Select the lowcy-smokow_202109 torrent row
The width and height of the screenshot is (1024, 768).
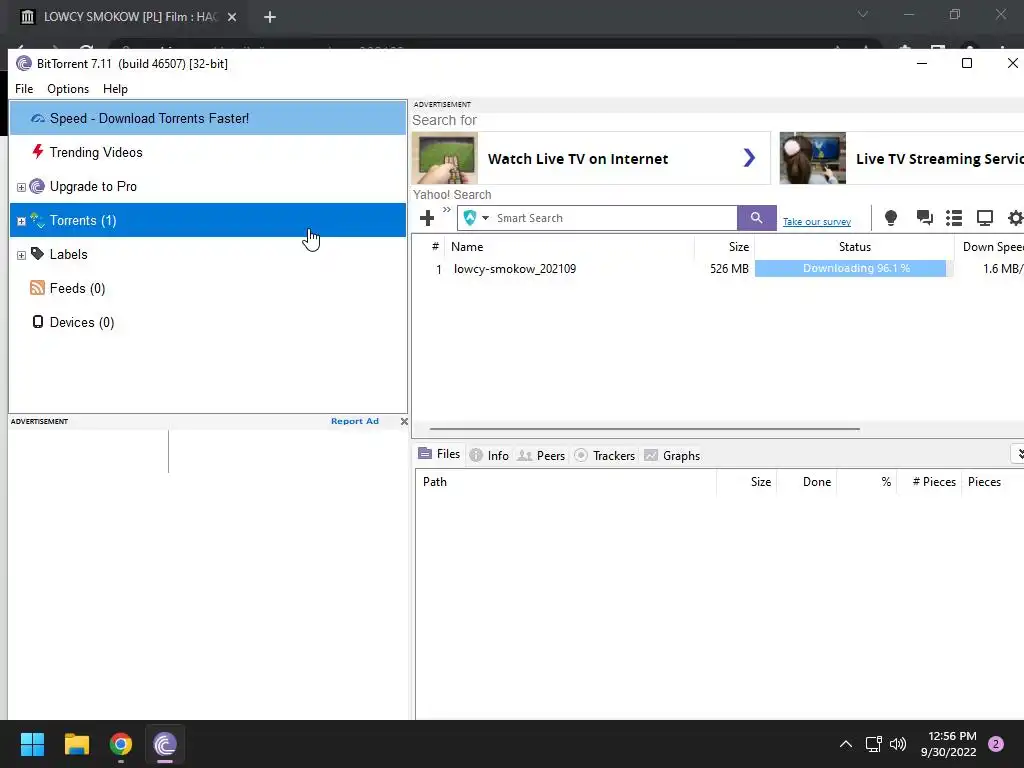tap(718, 268)
